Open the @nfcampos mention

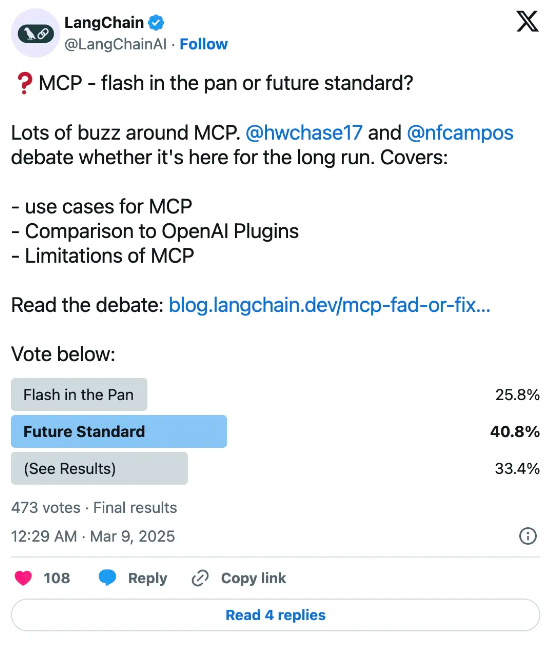click(460, 133)
